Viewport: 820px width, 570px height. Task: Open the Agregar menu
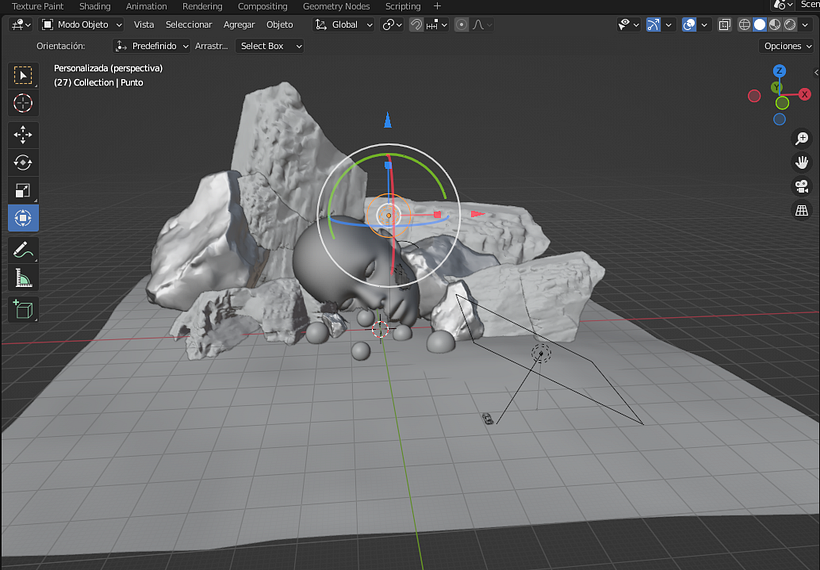(239, 25)
